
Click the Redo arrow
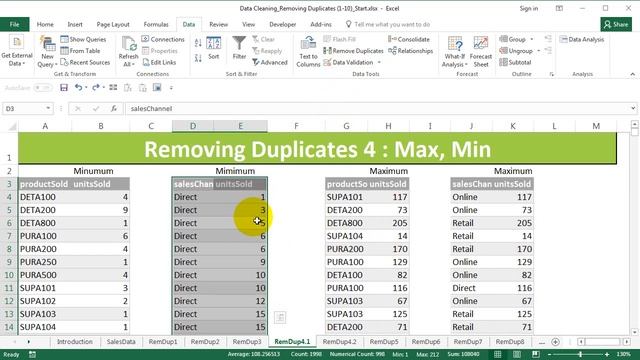[96, 87]
